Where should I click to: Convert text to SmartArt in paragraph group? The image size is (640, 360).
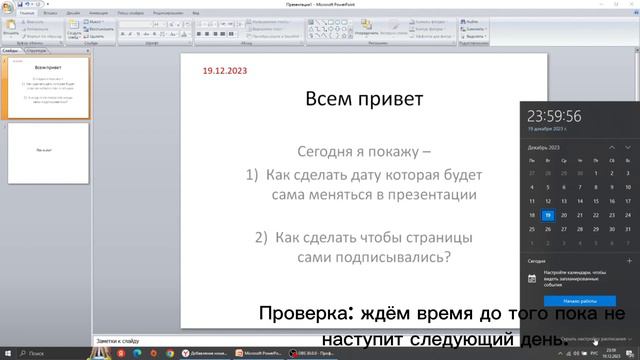click(274, 36)
